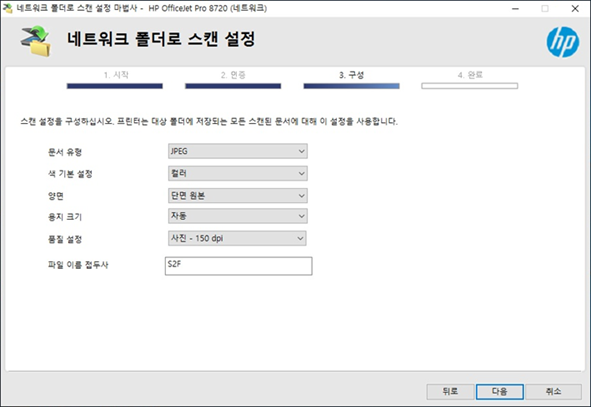The width and height of the screenshot is (591, 407).
Task: Click the 양면 label
Action: coord(55,196)
